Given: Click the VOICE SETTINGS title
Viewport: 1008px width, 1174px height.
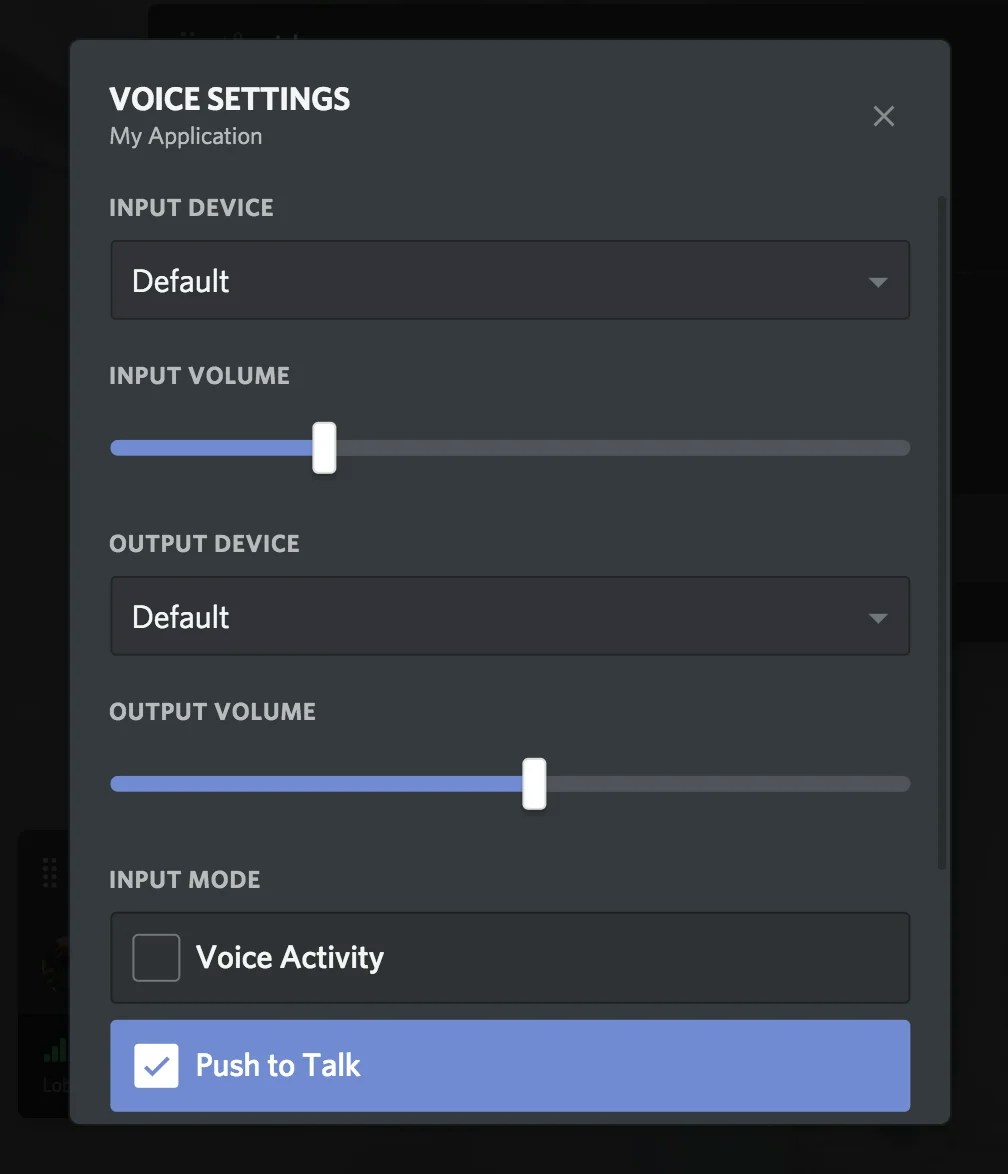Looking at the screenshot, I should pos(229,98).
